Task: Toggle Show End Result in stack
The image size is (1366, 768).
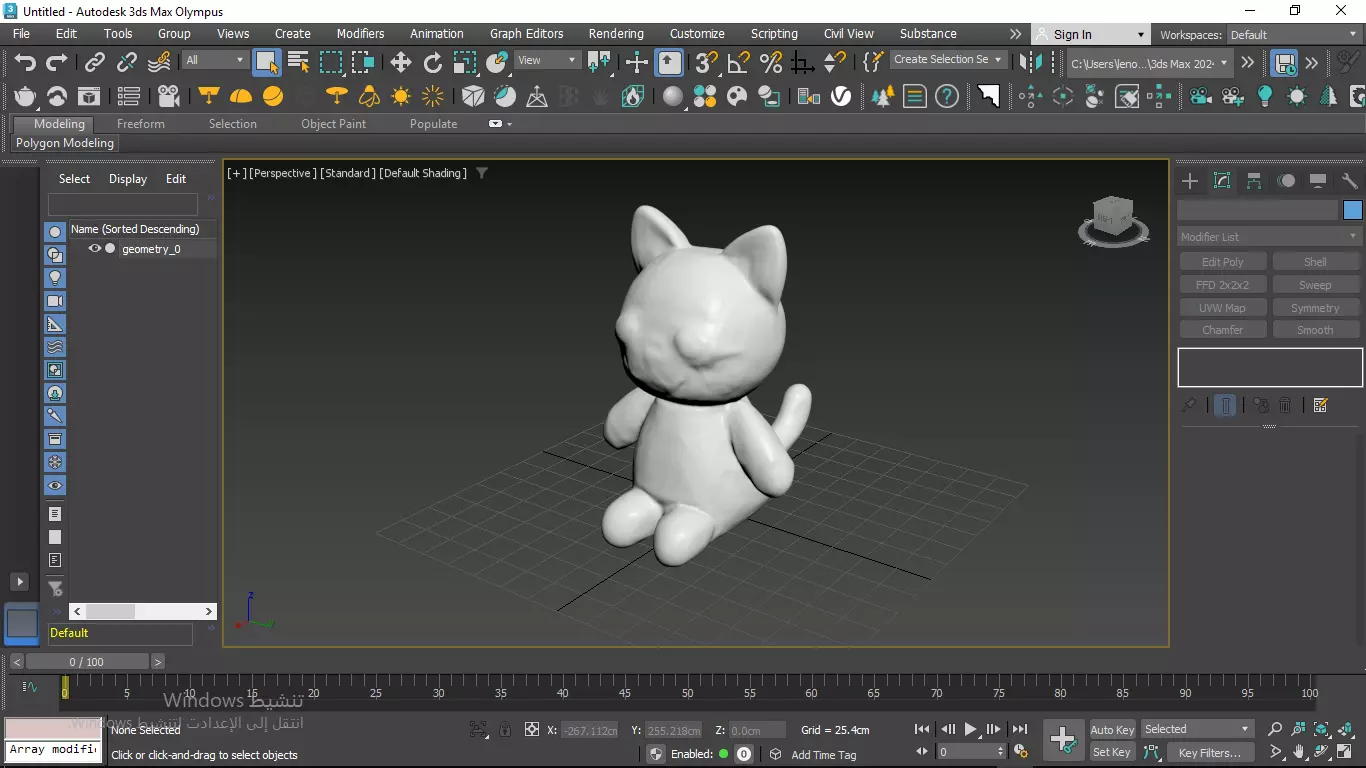Action: (x=1225, y=405)
